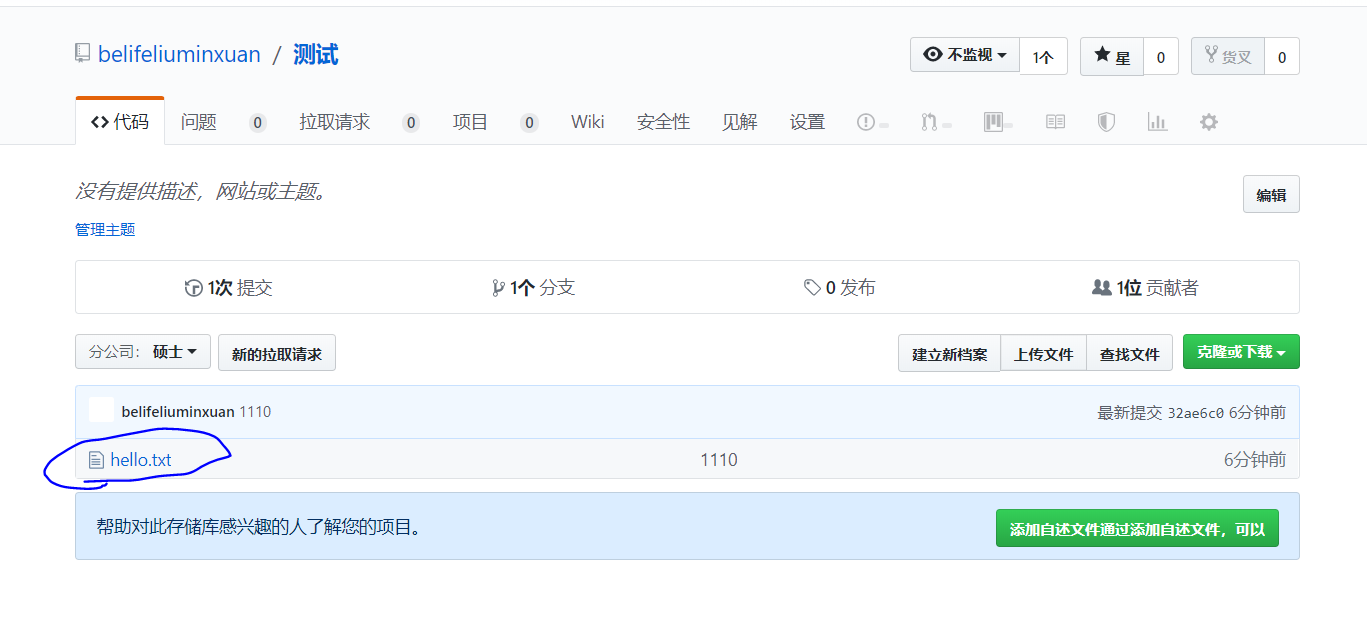The width and height of the screenshot is (1367, 635).
Task: Open the Wiki tab
Action: (588, 122)
